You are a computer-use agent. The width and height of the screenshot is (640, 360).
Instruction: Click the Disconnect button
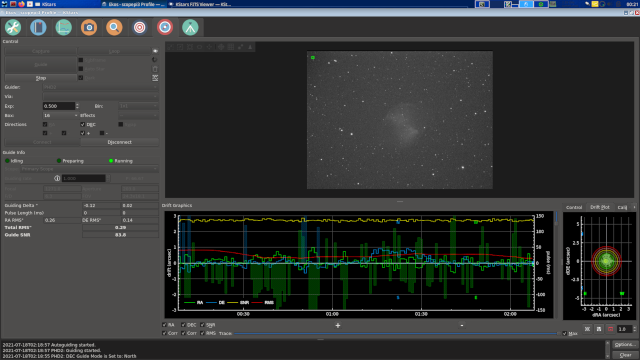120,142
